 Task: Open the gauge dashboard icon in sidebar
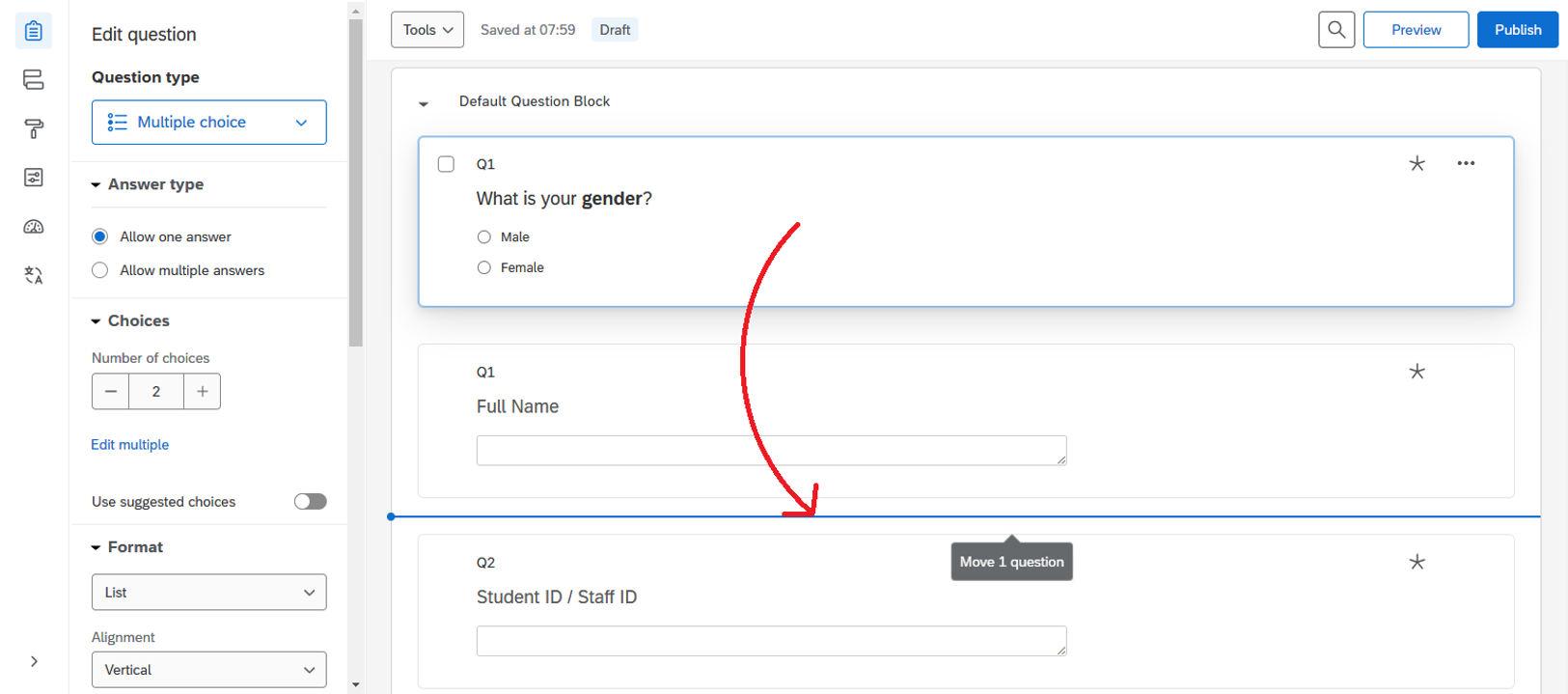tap(34, 227)
